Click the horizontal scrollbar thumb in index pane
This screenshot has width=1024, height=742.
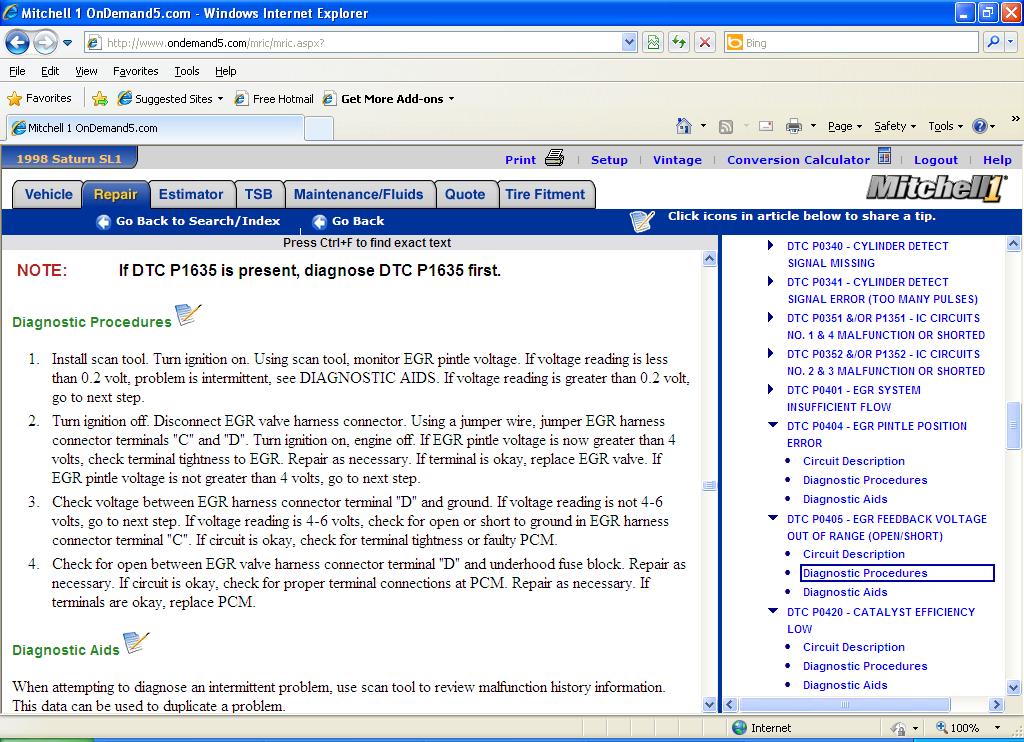(844, 705)
